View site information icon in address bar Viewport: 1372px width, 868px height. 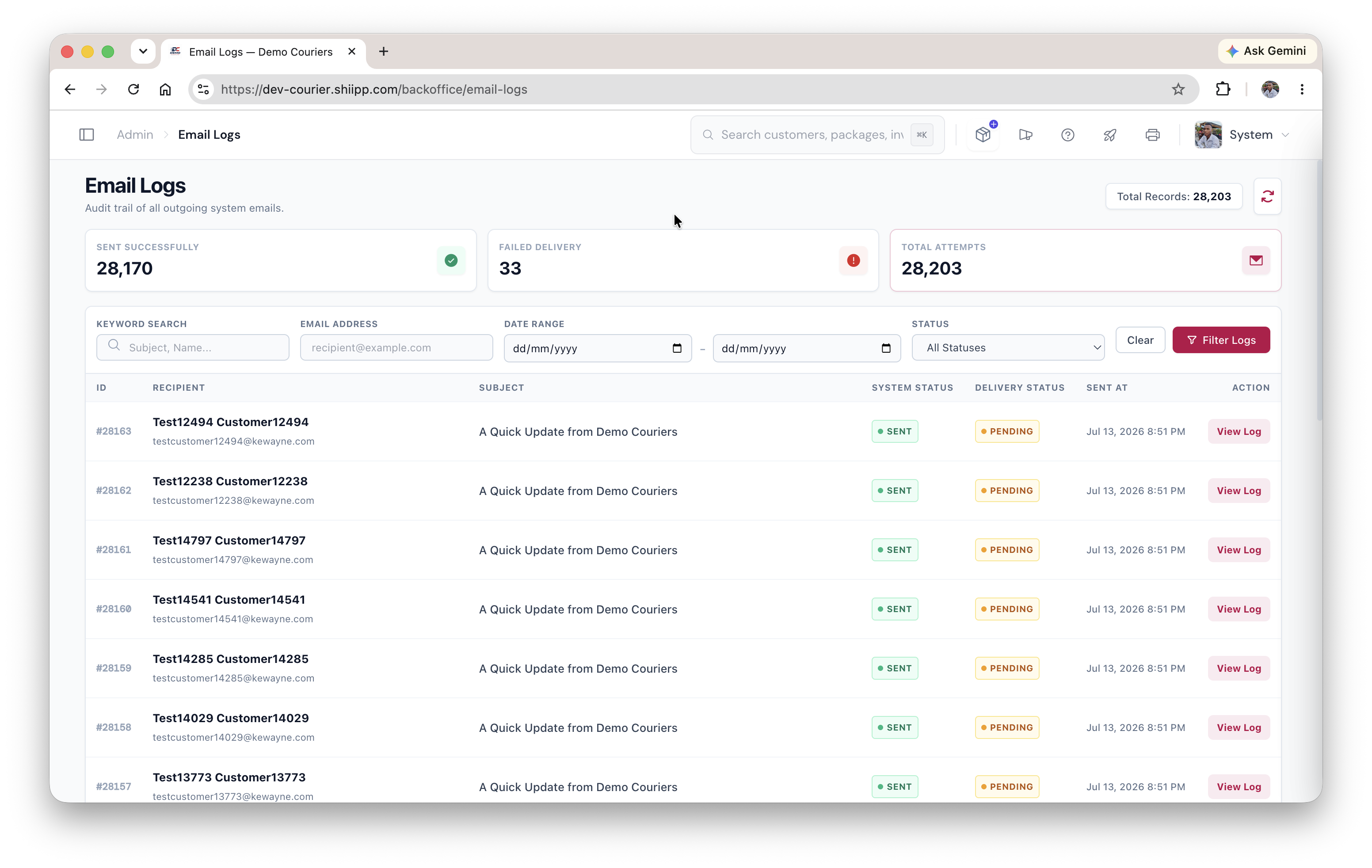tap(204, 89)
